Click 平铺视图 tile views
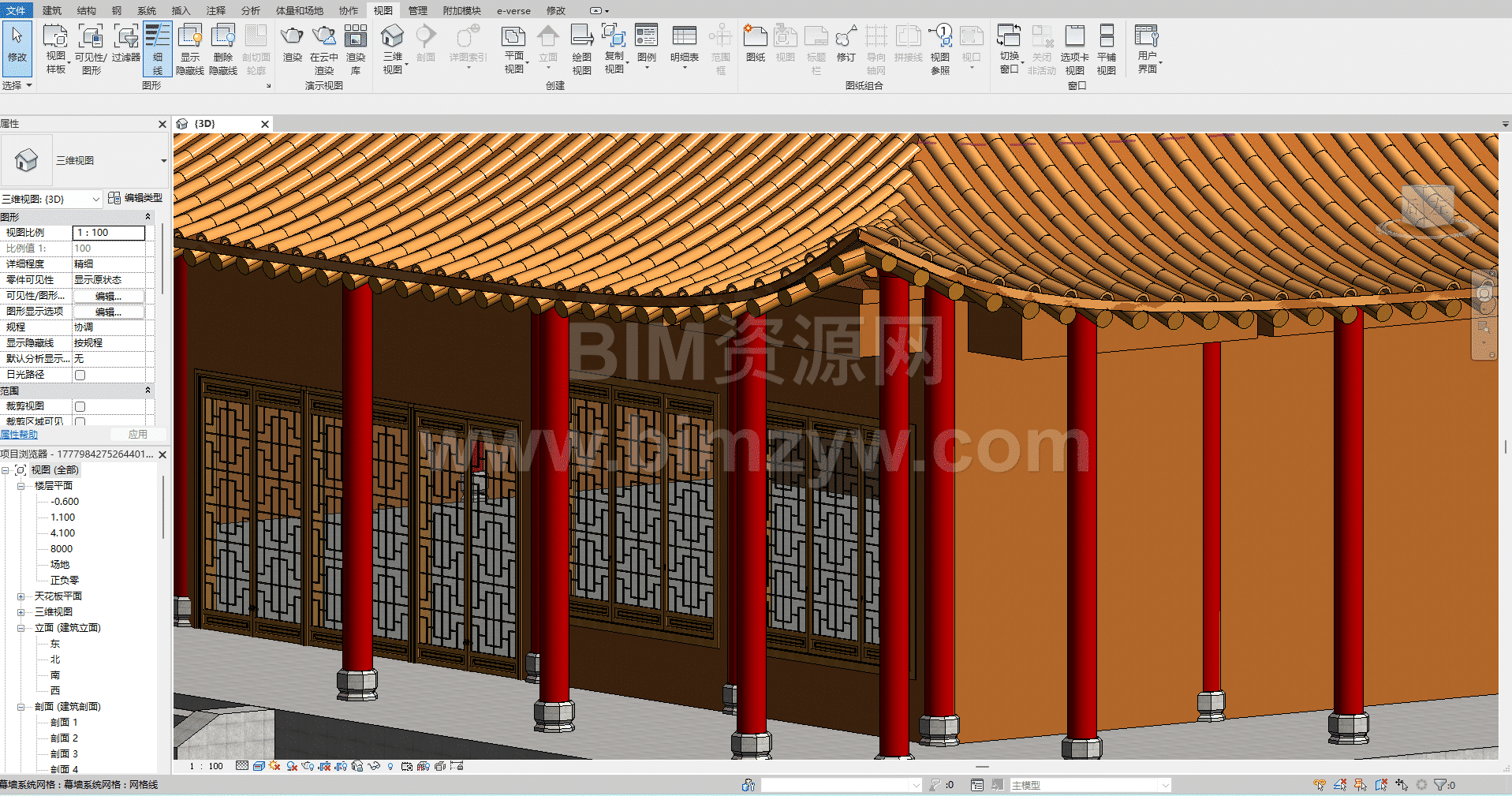This screenshot has height=796, width=1512. 1106,49
